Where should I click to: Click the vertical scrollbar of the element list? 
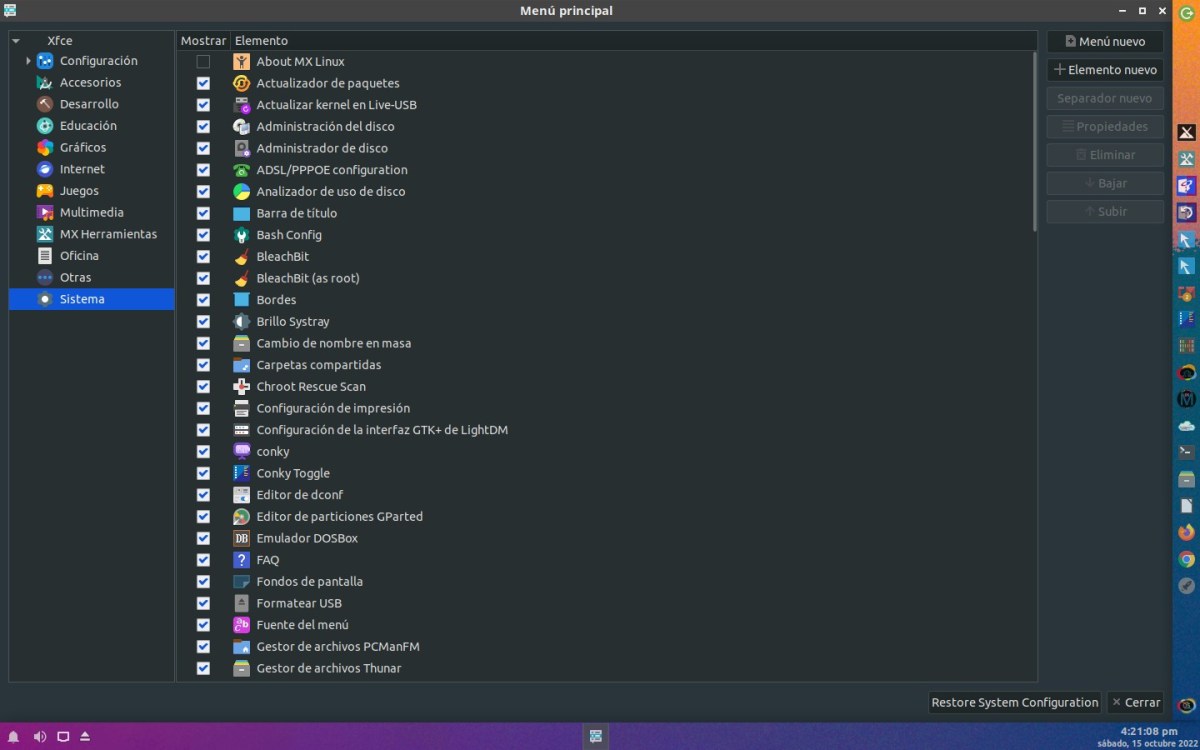[x=1033, y=140]
